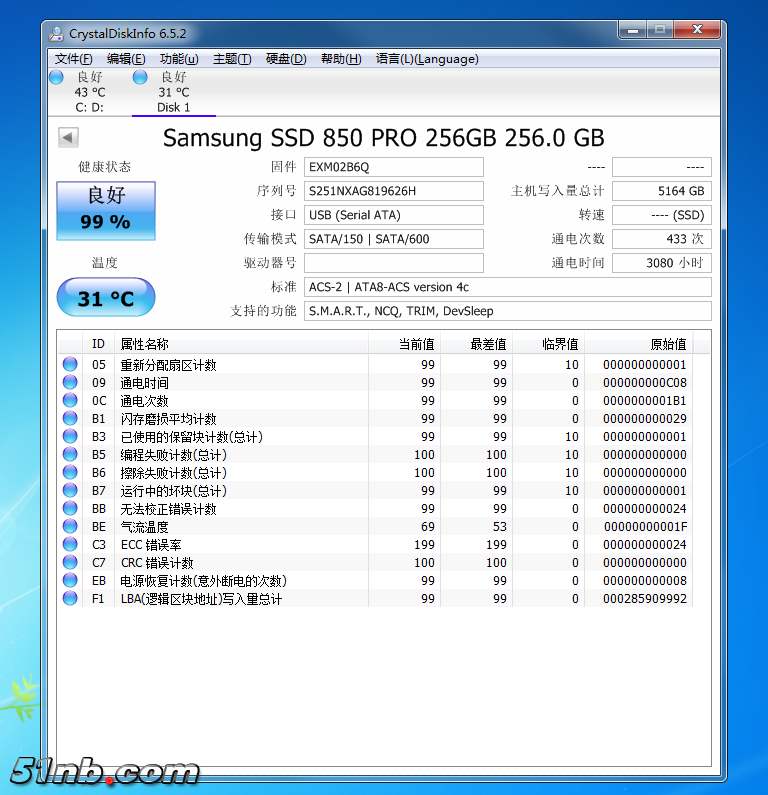Click status icon for row F1
The width and height of the screenshot is (768, 795).
70,598
